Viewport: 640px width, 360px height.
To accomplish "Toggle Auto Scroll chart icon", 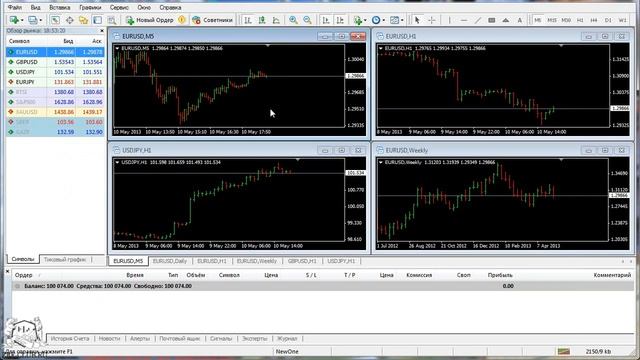I will (x=325, y=20).
